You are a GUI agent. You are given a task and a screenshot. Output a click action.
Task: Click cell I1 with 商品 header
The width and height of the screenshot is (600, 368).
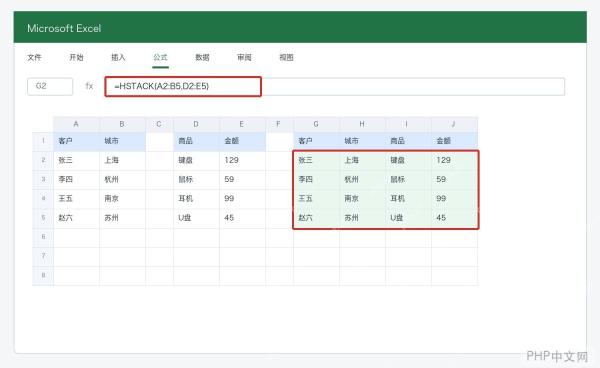tap(408, 141)
